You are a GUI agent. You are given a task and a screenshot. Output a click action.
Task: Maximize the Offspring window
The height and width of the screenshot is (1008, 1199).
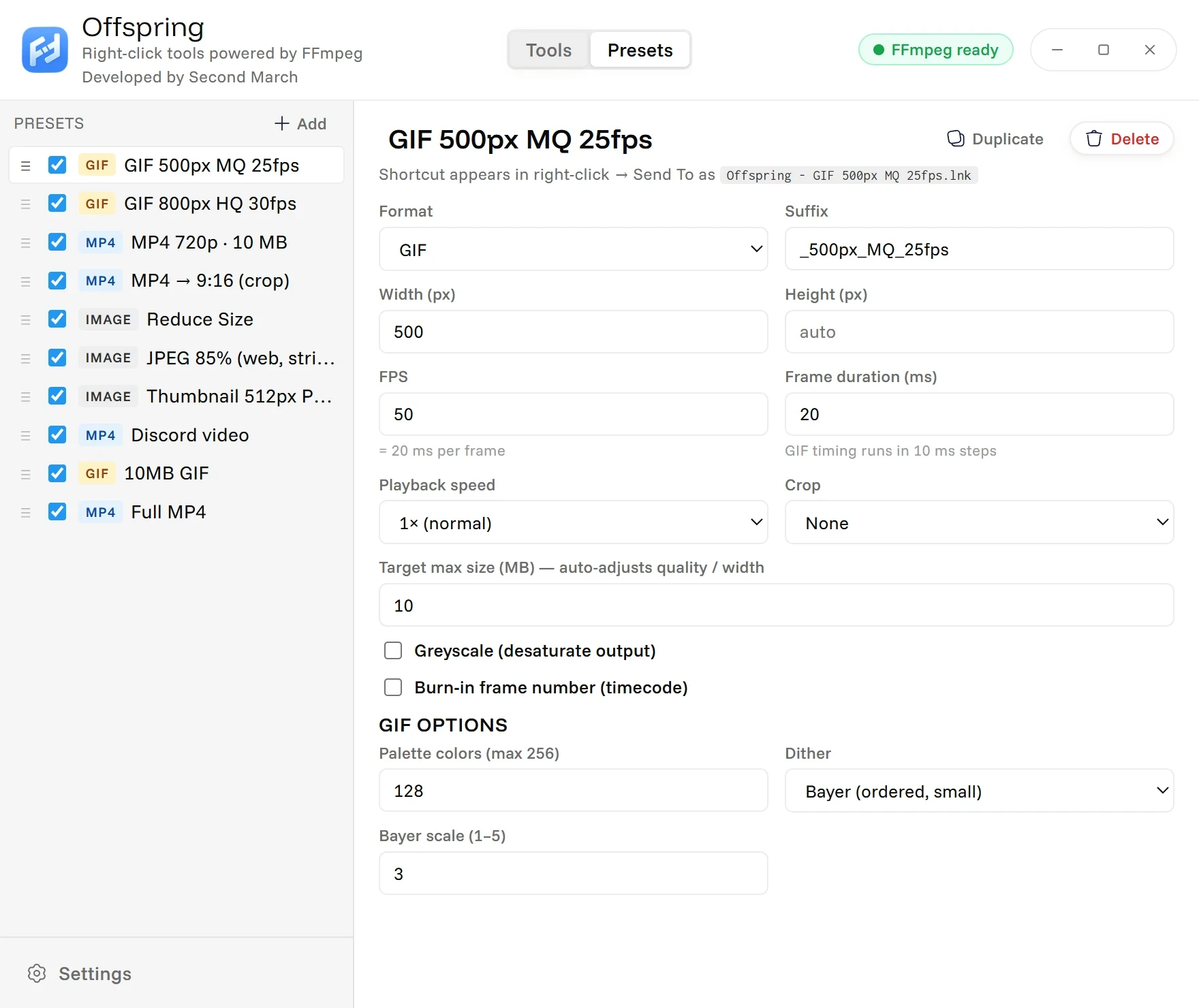pos(1104,50)
